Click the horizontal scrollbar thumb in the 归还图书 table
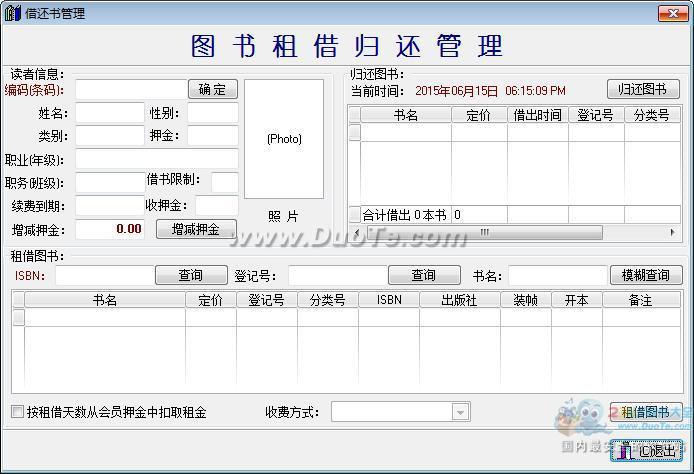694x474 pixels. (482, 232)
